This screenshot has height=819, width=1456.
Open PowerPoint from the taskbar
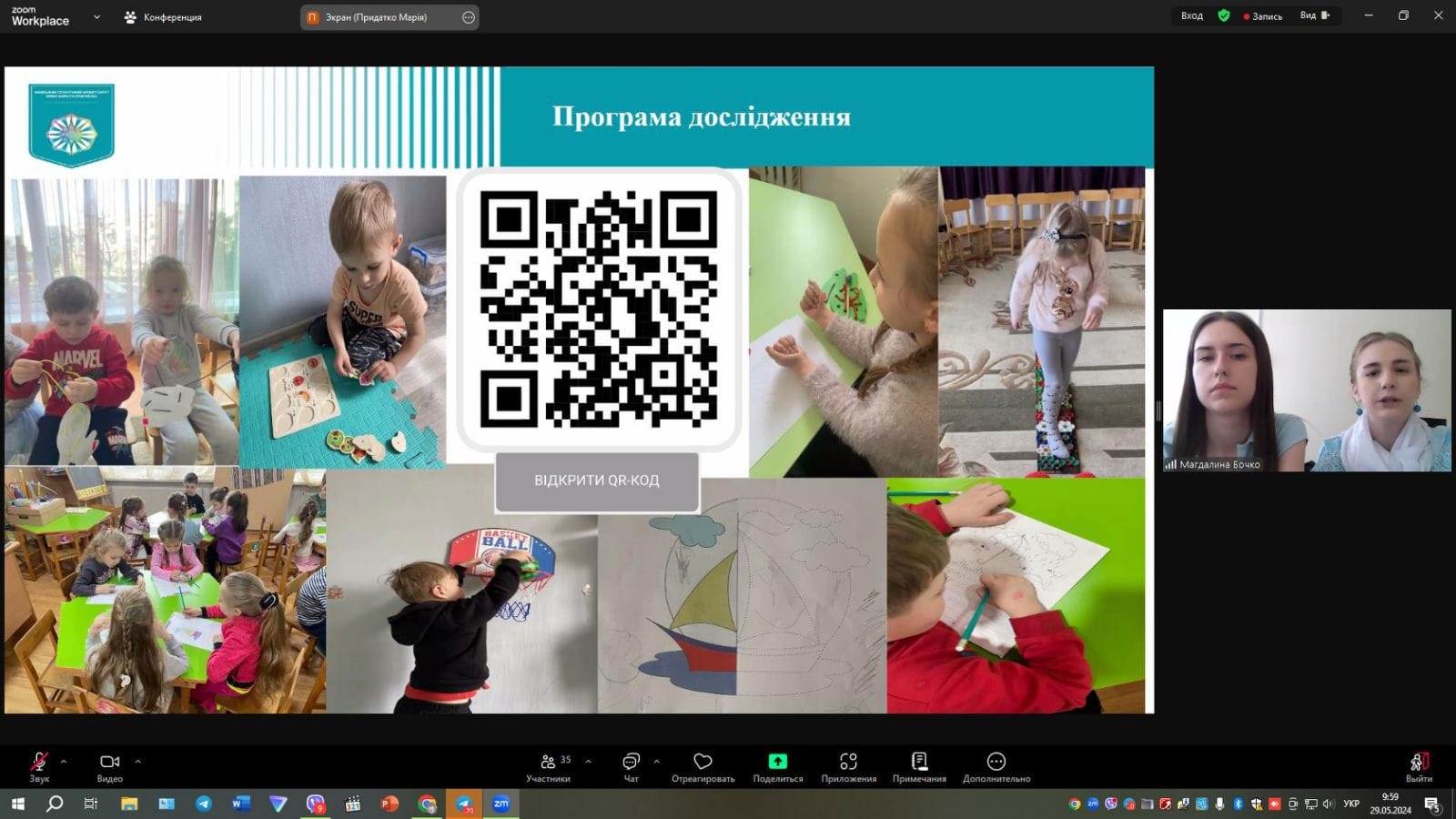[389, 804]
